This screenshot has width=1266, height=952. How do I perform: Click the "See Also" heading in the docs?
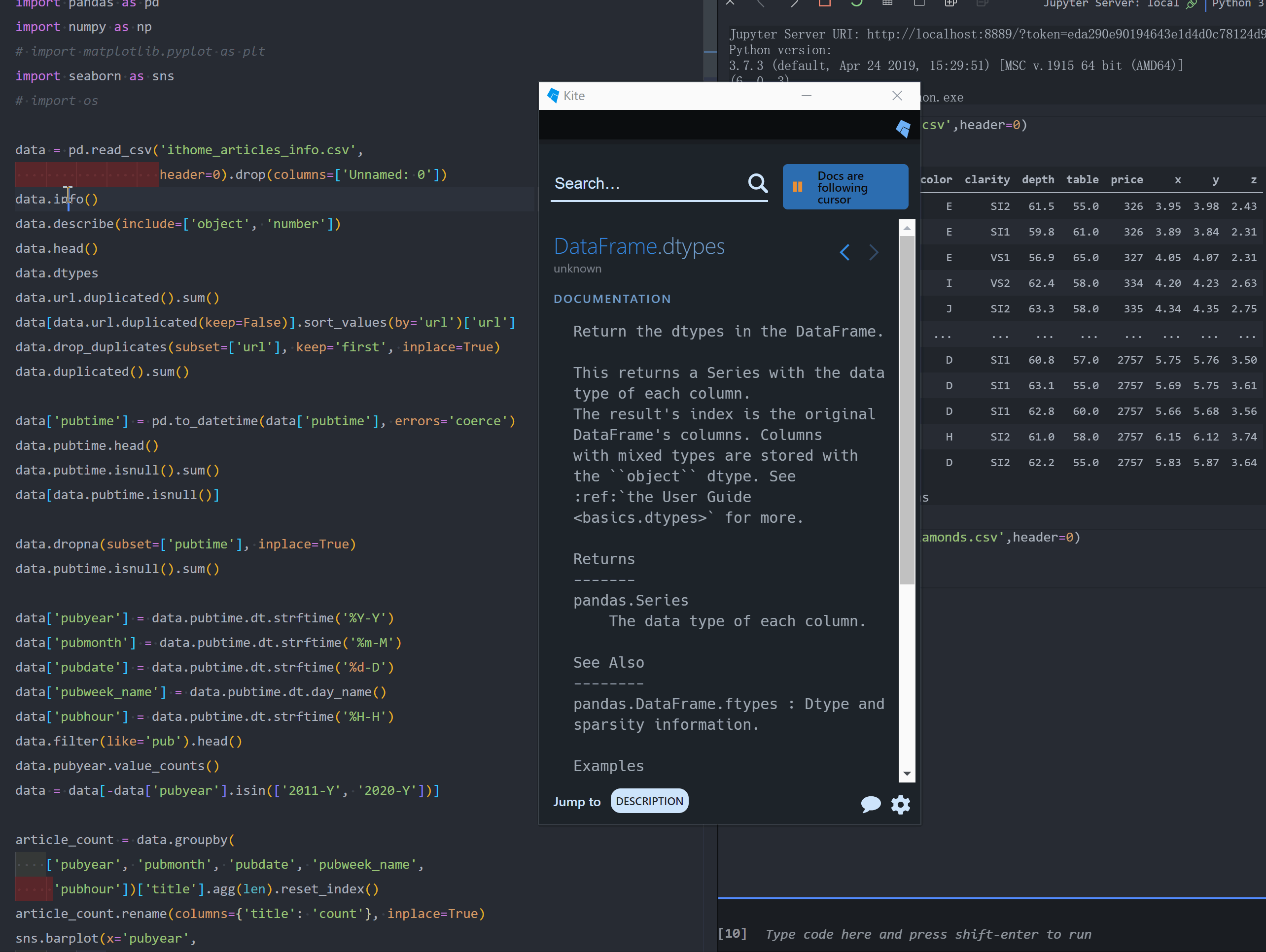[x=608, y=663]
